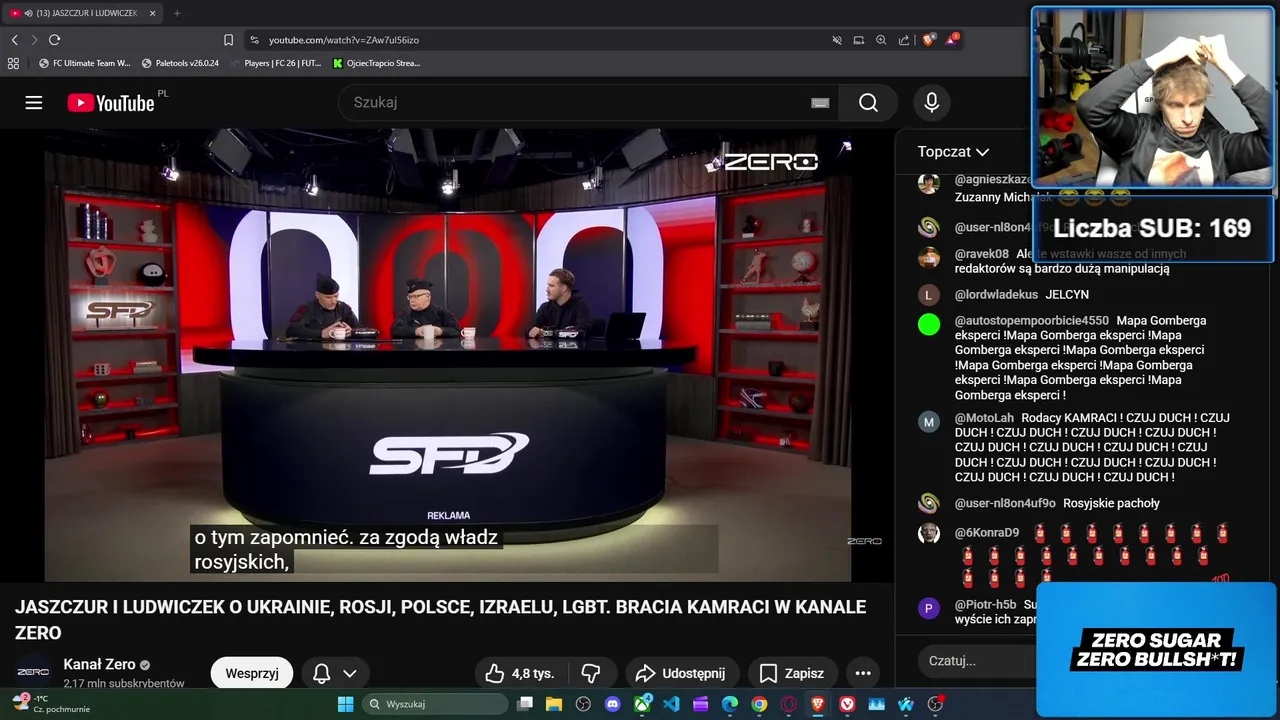The image size is (1280, 720).
Task: Go to the YouTube home logo
Action: point(111,103)
